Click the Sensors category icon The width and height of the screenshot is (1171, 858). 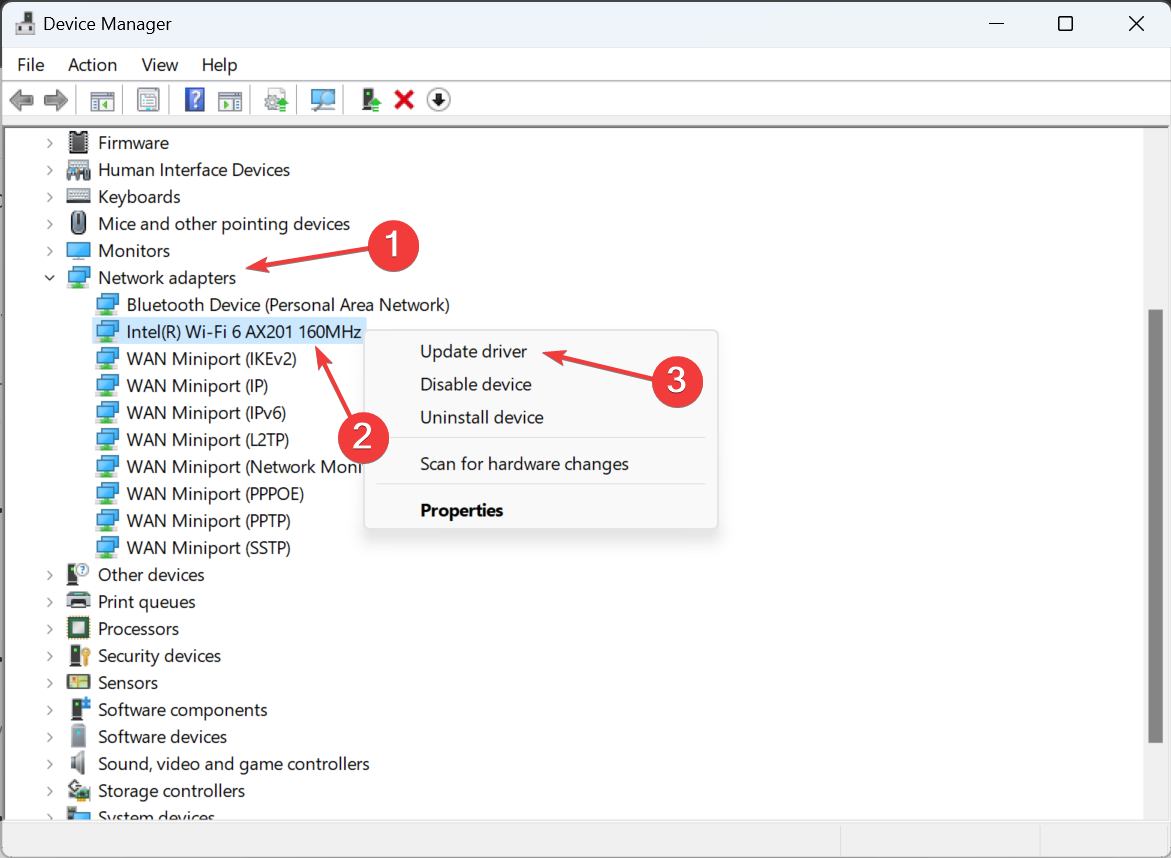tap(78, 682)
